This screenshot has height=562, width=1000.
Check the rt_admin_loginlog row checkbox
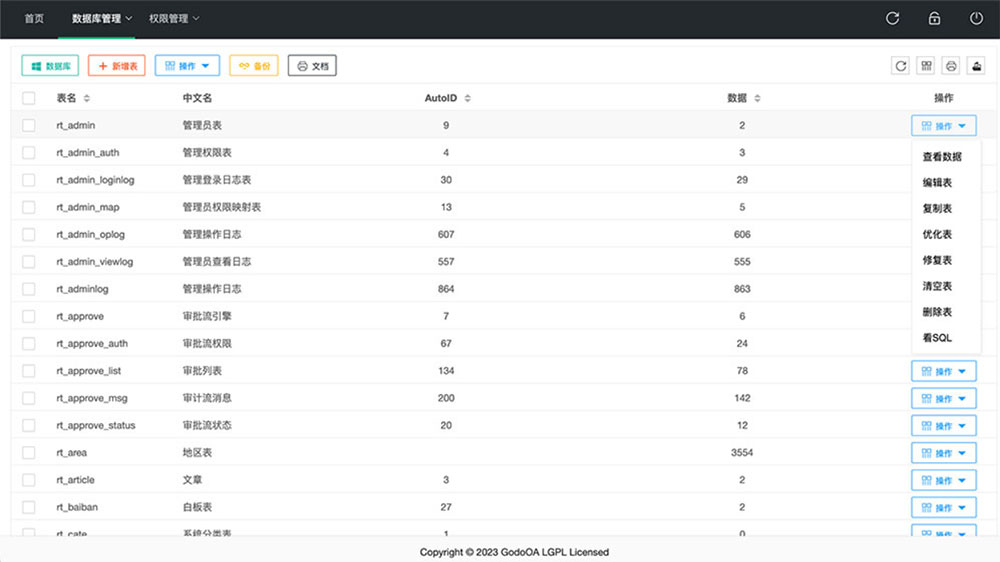(x=29, y=180)
